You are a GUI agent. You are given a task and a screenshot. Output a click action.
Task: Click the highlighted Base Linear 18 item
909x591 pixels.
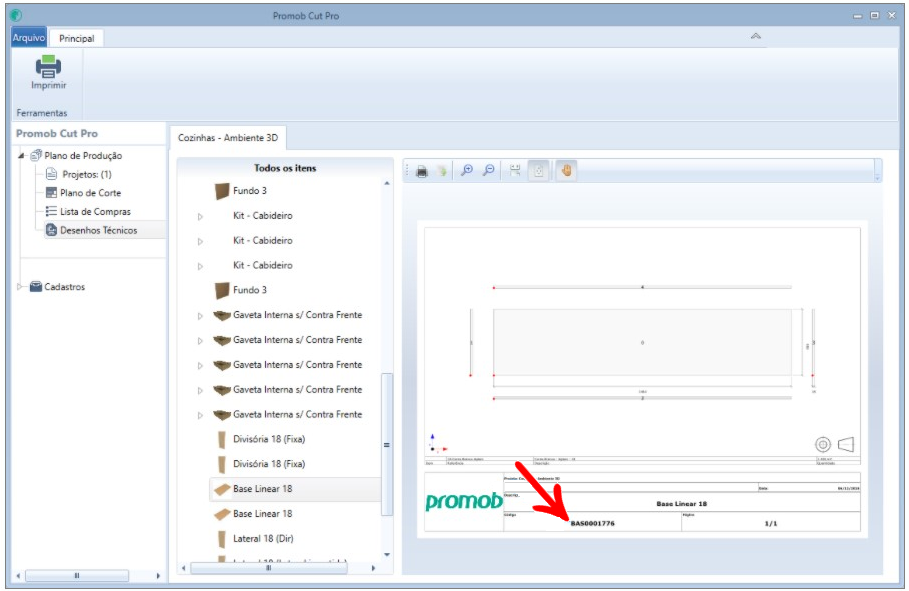point(295,489)
